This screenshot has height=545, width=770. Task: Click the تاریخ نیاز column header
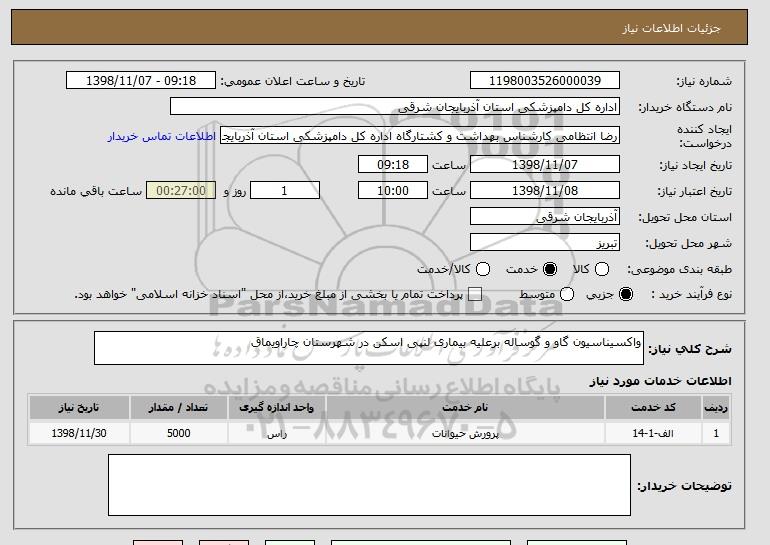(x=79, y=408)
